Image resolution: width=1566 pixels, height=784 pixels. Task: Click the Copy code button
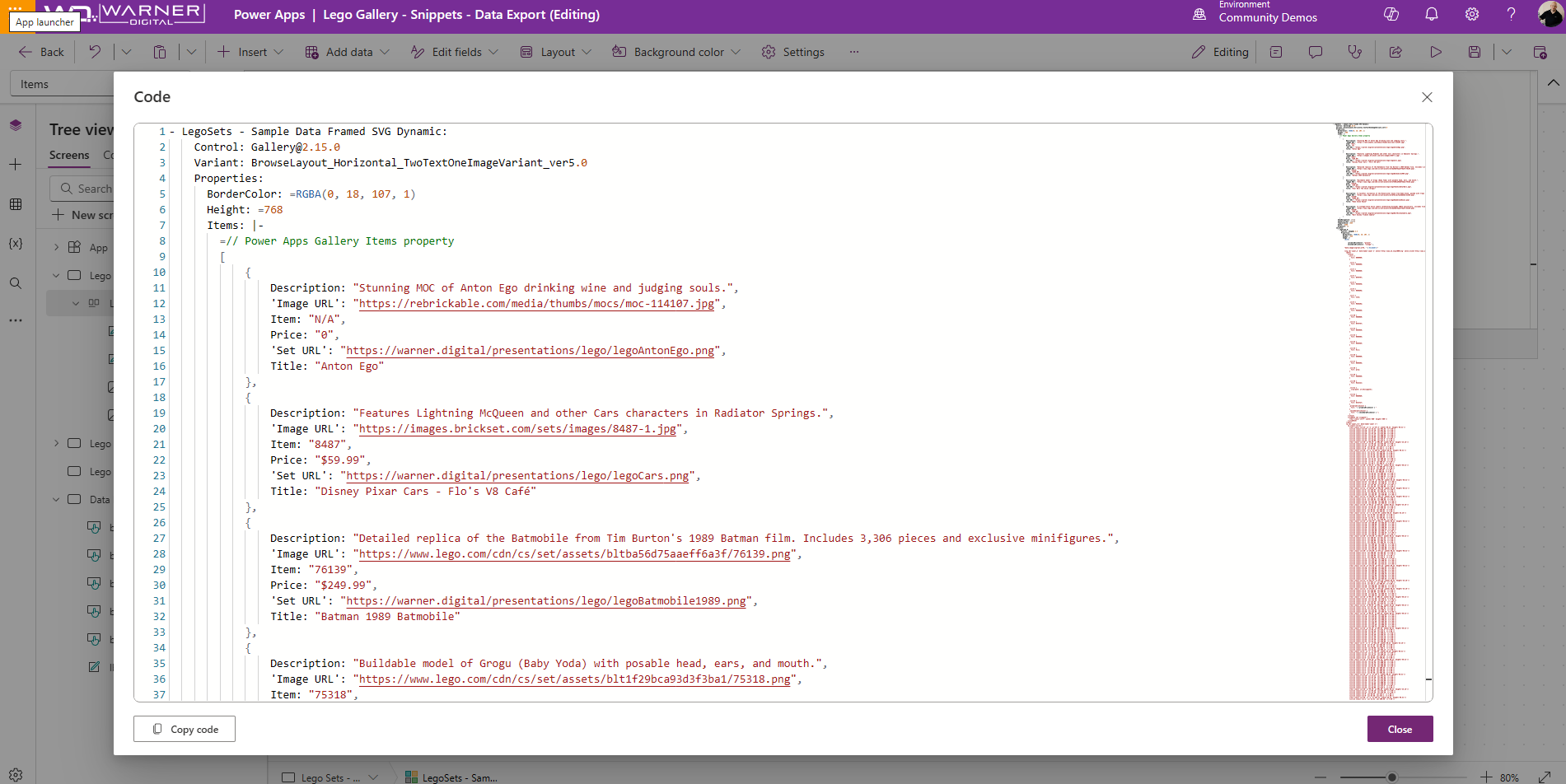[x=185, y=729]
